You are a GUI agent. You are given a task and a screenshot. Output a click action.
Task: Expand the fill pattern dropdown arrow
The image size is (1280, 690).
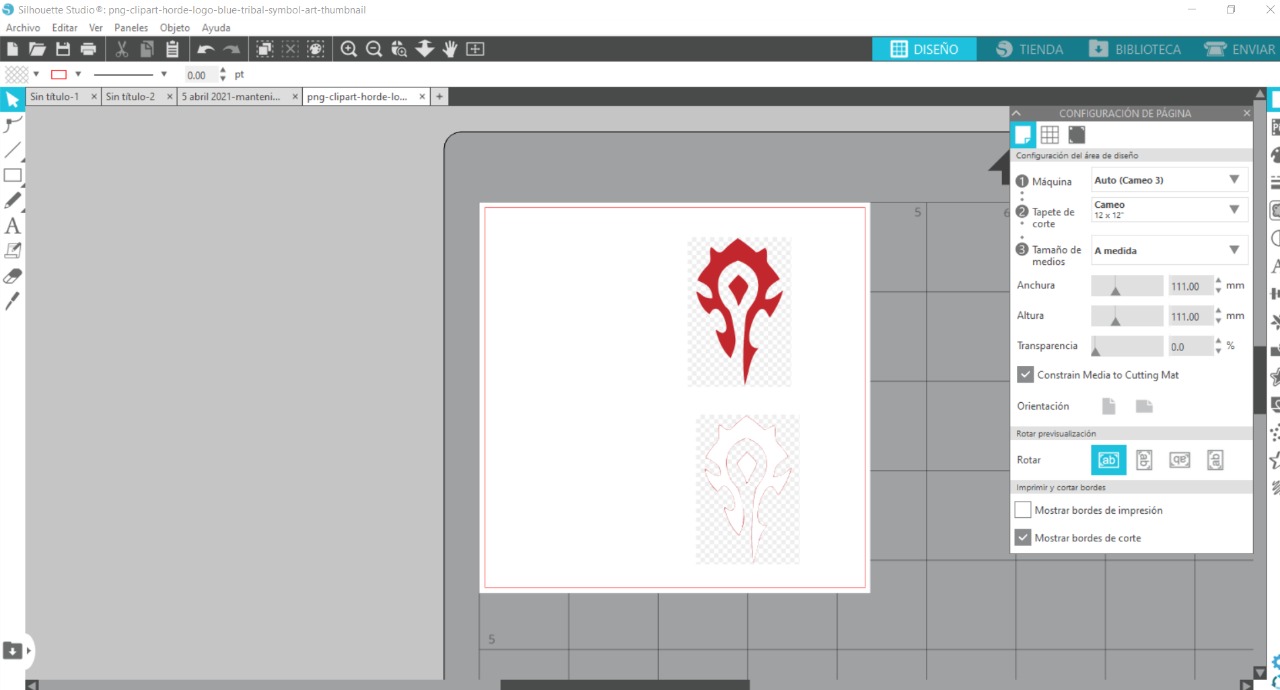pos(36,74)
